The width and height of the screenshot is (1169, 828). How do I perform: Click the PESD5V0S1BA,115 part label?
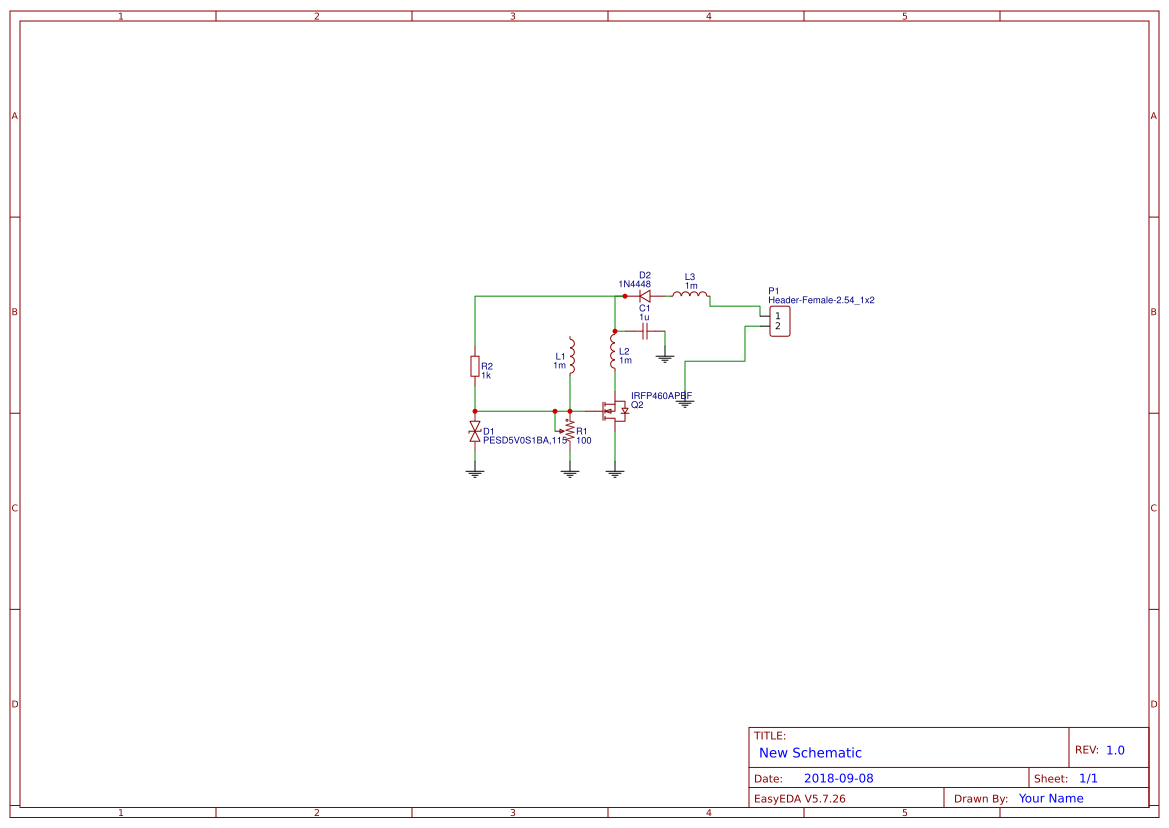pos(525,440)
